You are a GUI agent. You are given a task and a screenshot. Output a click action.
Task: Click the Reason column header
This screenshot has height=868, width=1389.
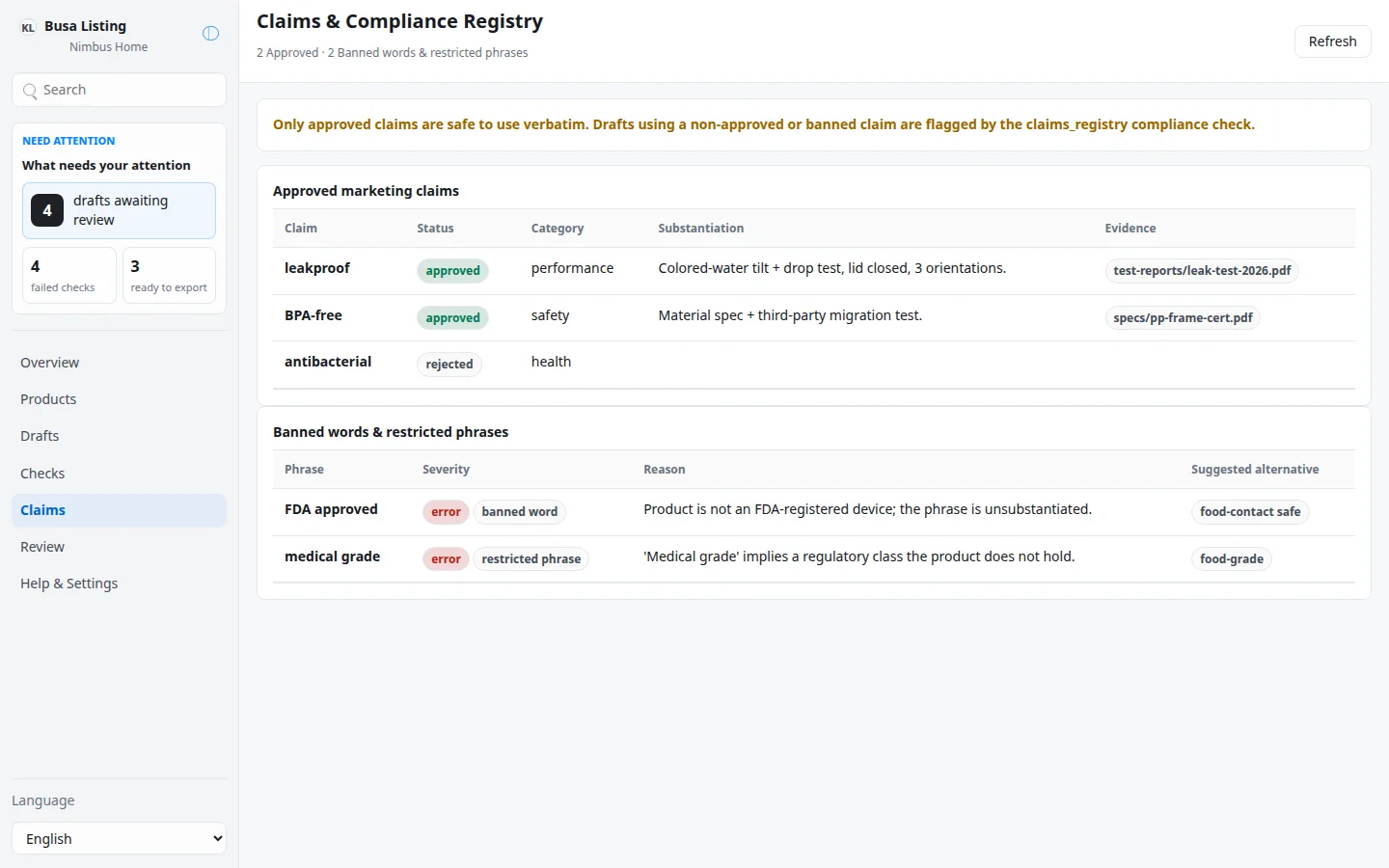click(665, 470)
